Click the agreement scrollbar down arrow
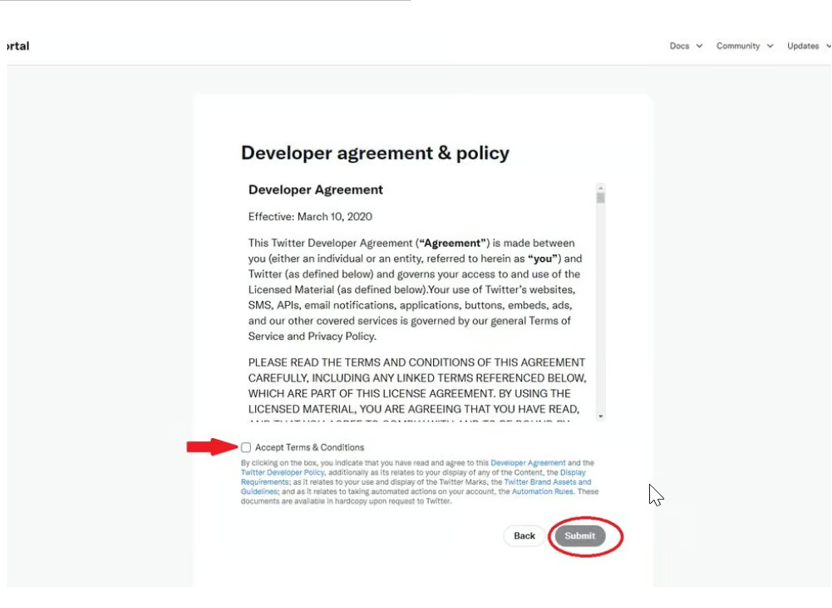The height and width of the screenshot is (608, 832). point(601,416)
